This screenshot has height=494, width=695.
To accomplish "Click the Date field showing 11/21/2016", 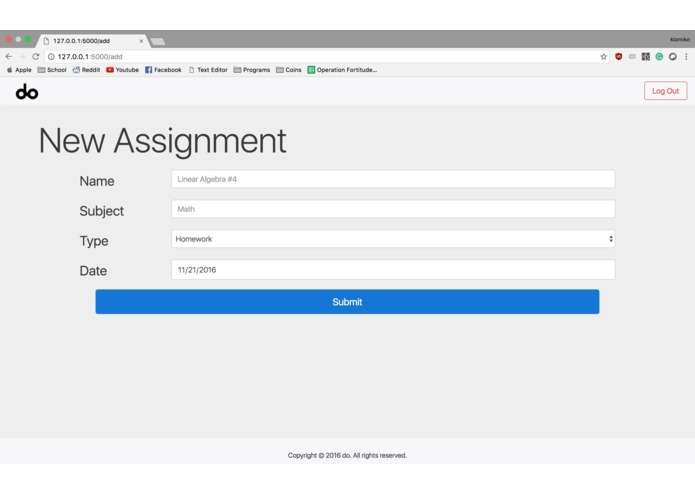I will (393, 270).
